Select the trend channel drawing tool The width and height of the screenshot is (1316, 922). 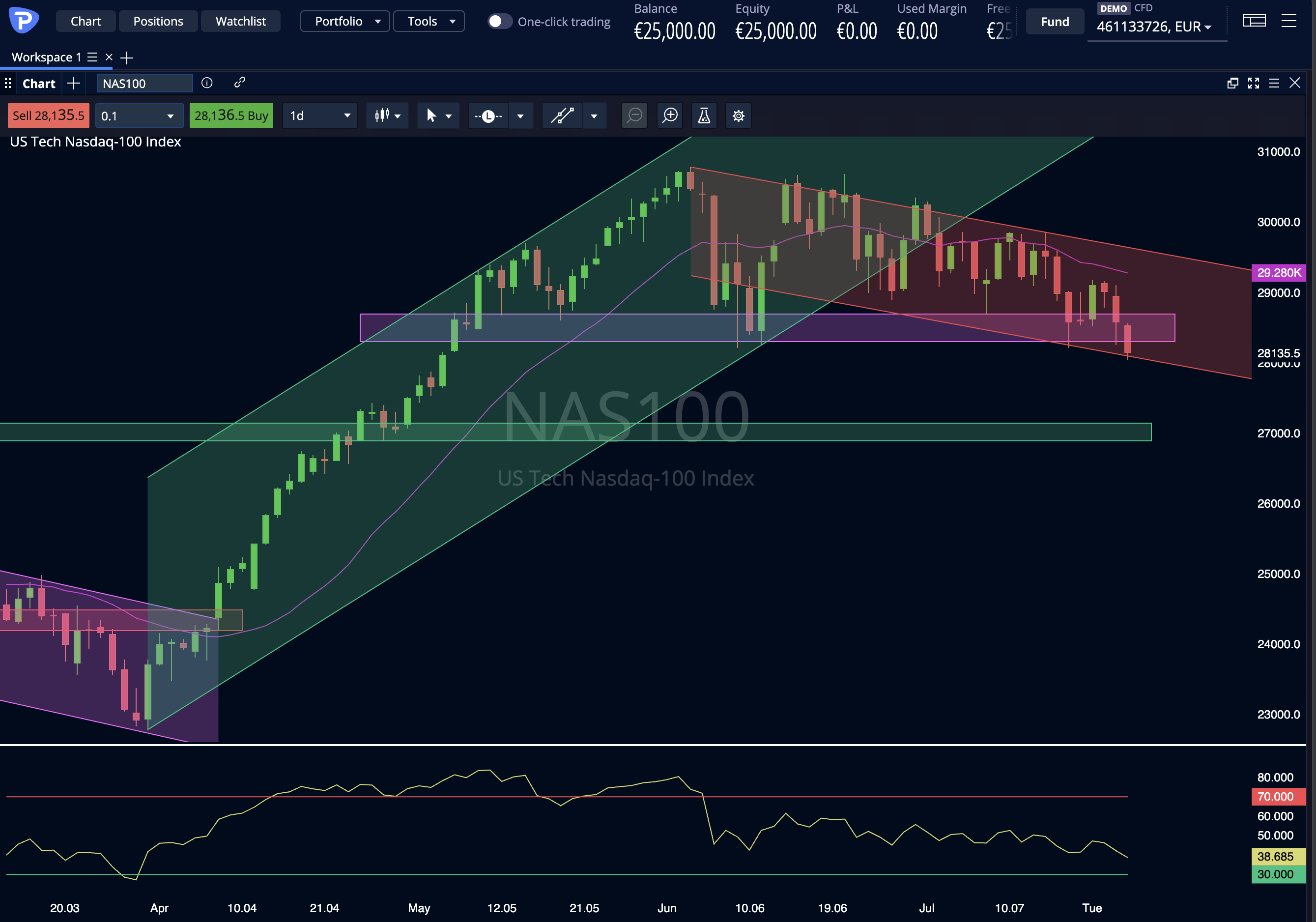point(562,116)
